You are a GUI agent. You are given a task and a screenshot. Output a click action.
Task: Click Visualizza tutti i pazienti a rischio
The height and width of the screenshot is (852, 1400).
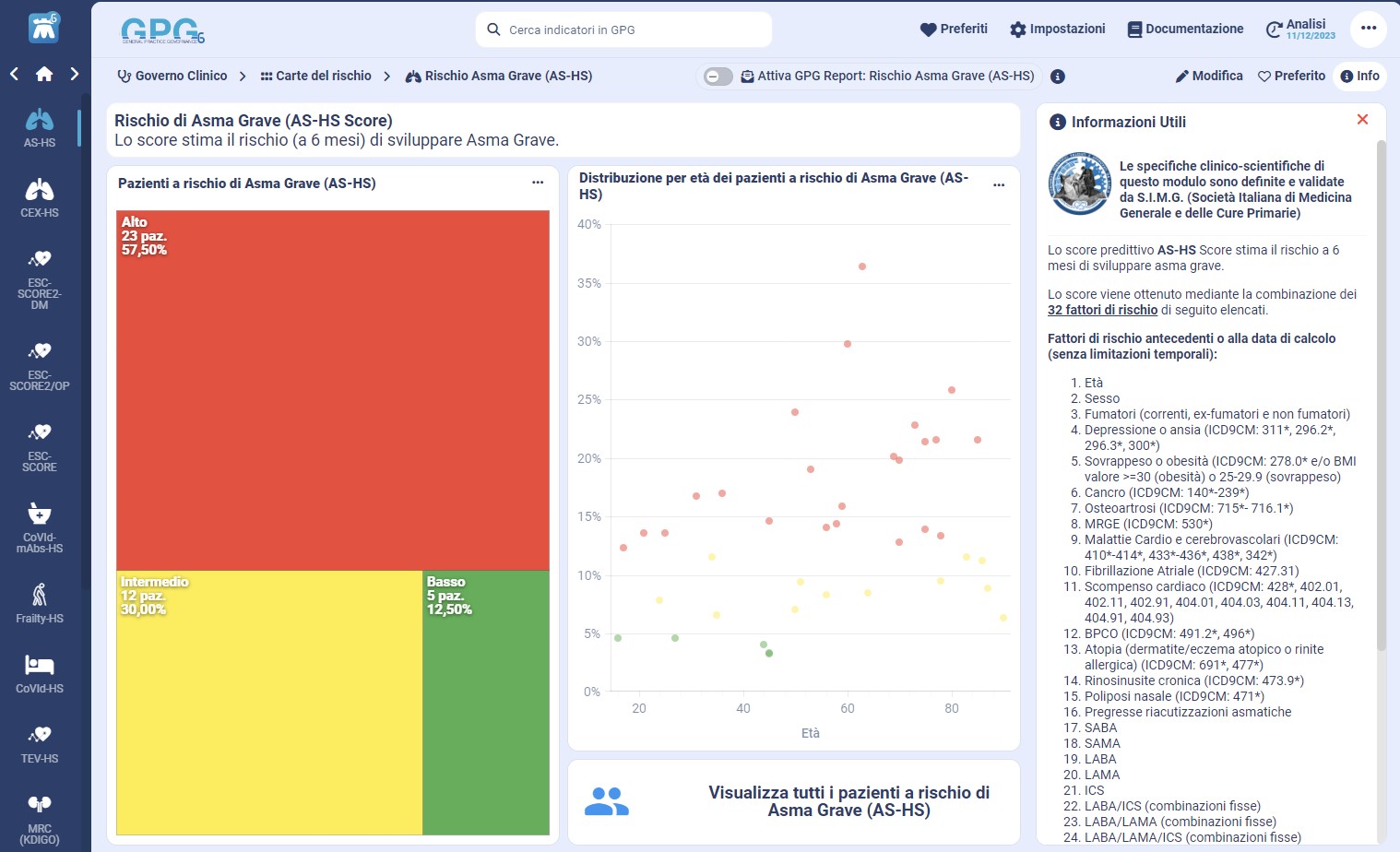pos(848,801)
